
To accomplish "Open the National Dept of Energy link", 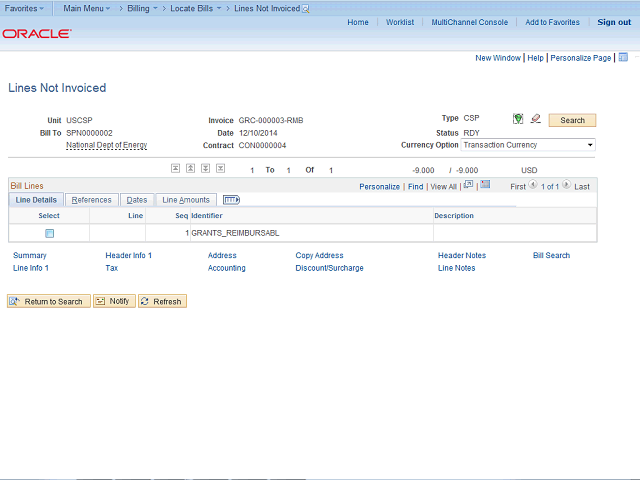I will pos(106,145).
